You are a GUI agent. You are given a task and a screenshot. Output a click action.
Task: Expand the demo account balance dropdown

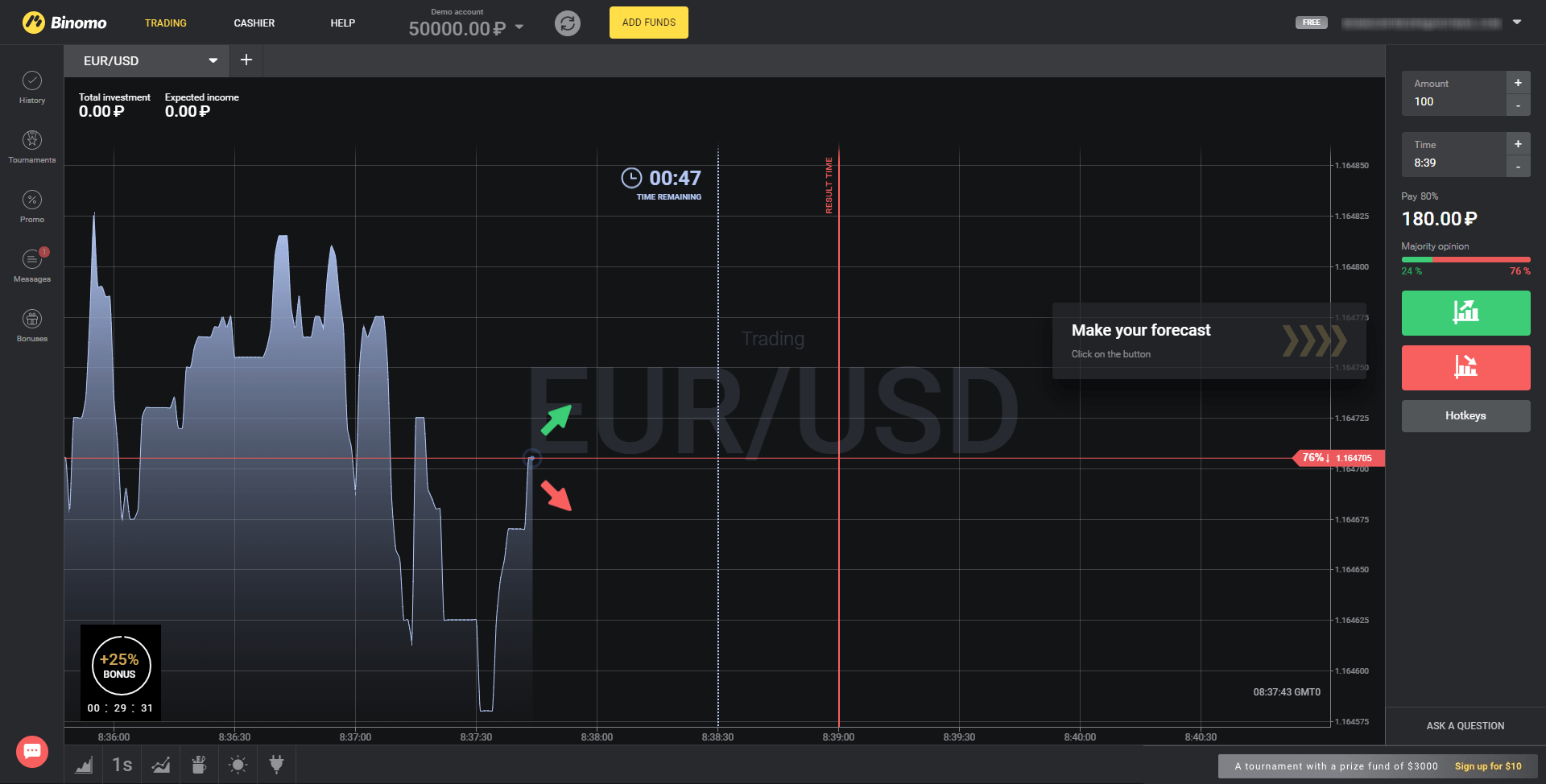pos(519,27)
